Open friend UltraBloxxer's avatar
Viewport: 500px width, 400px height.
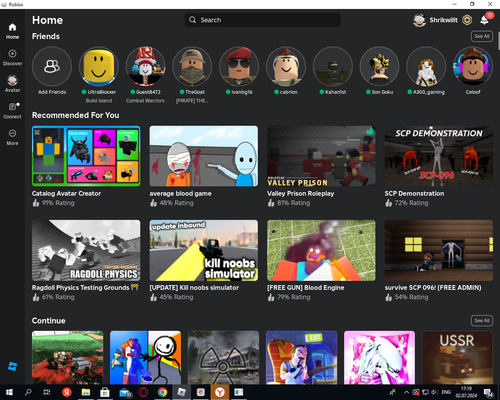99,66
